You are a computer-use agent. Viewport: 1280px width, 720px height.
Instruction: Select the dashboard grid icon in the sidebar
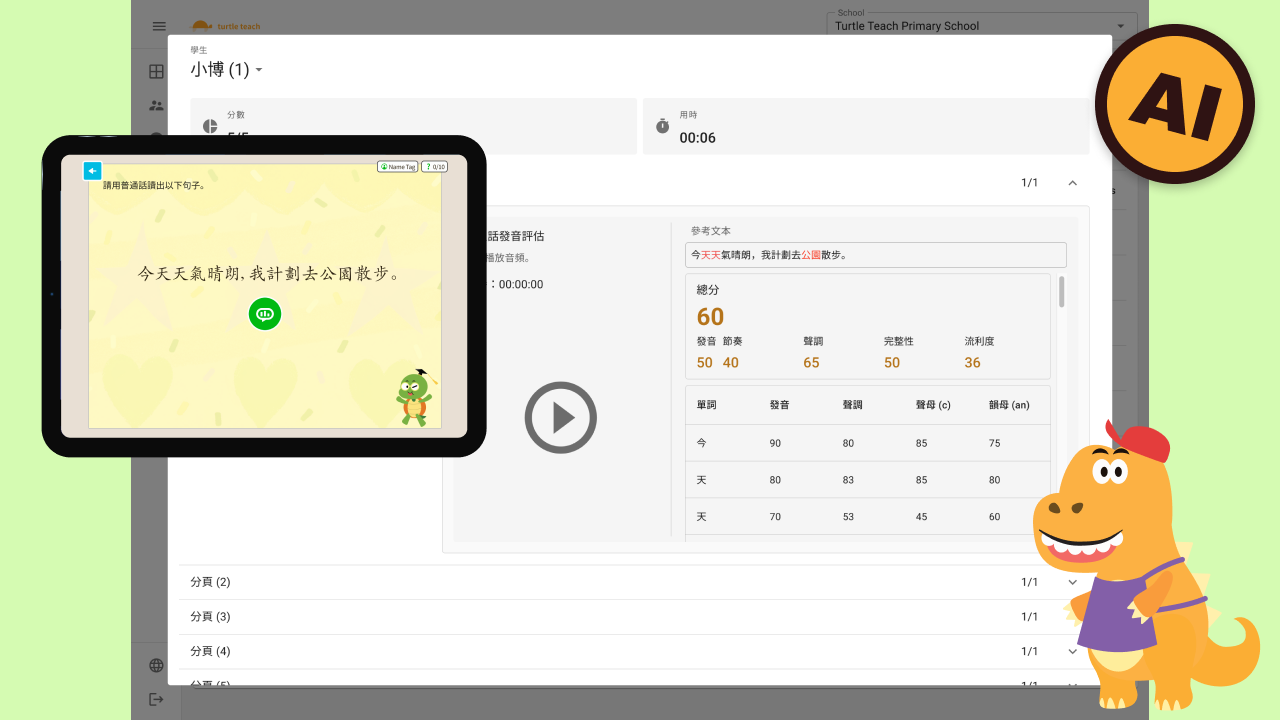(x=156, y=71)
